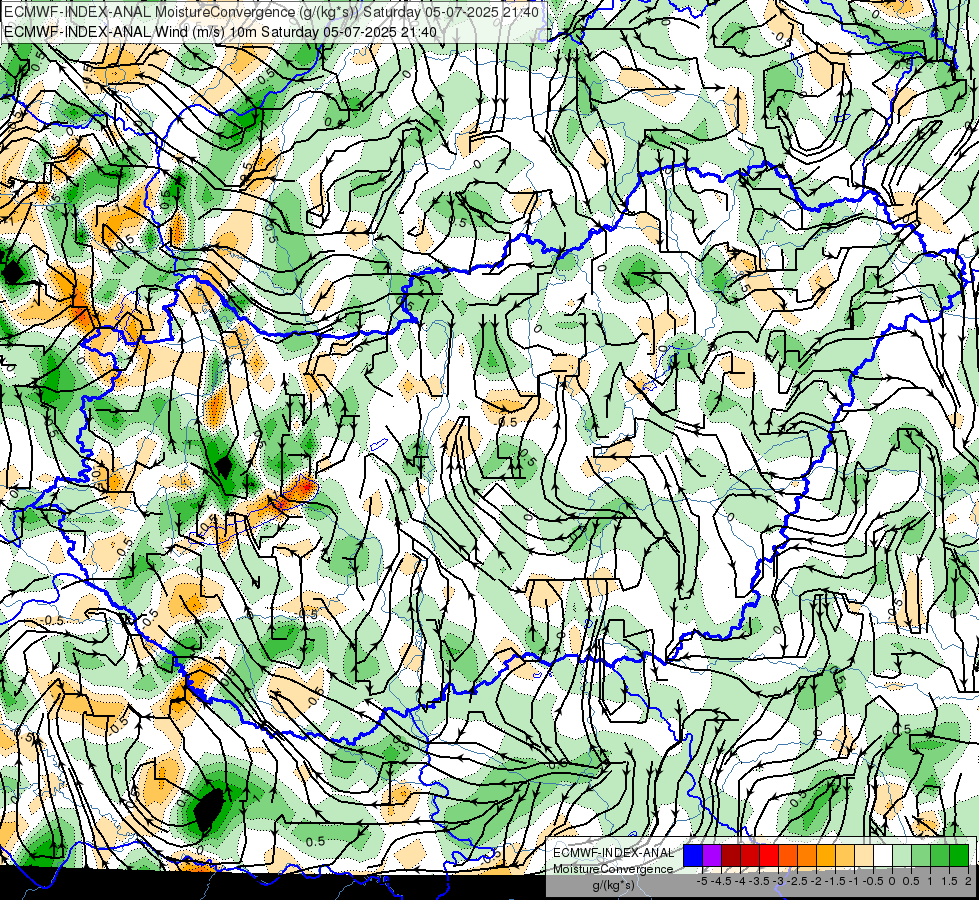979x900 pixels.
Task: Click the 'Wind (m/s) 10m' title line
Action: coord(220,32)
